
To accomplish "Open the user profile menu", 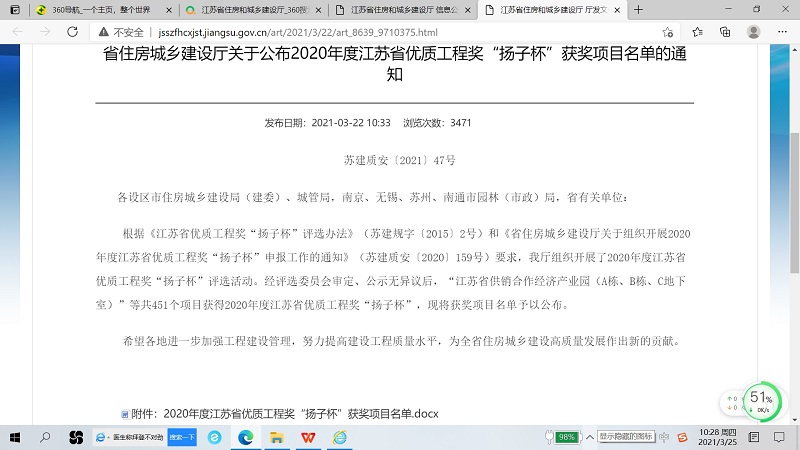I will pos(754,32).
